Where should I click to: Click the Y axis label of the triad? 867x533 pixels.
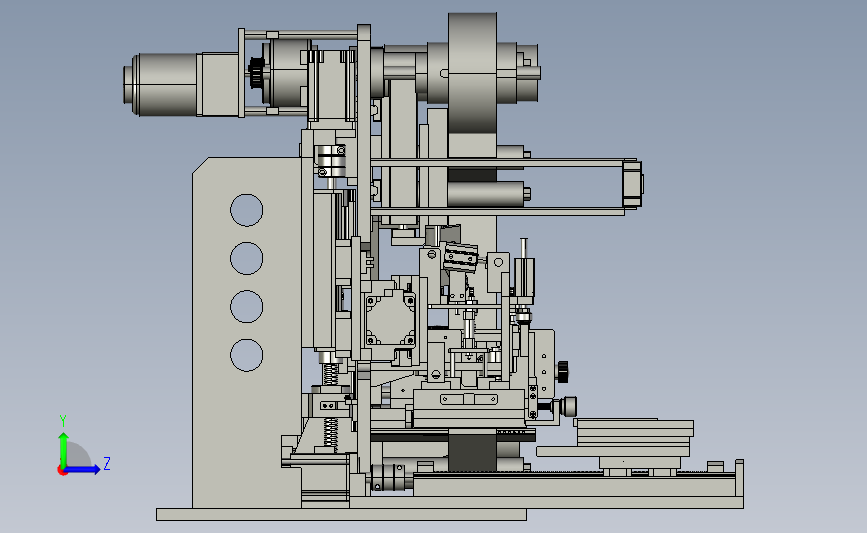(x=63, y=421)
